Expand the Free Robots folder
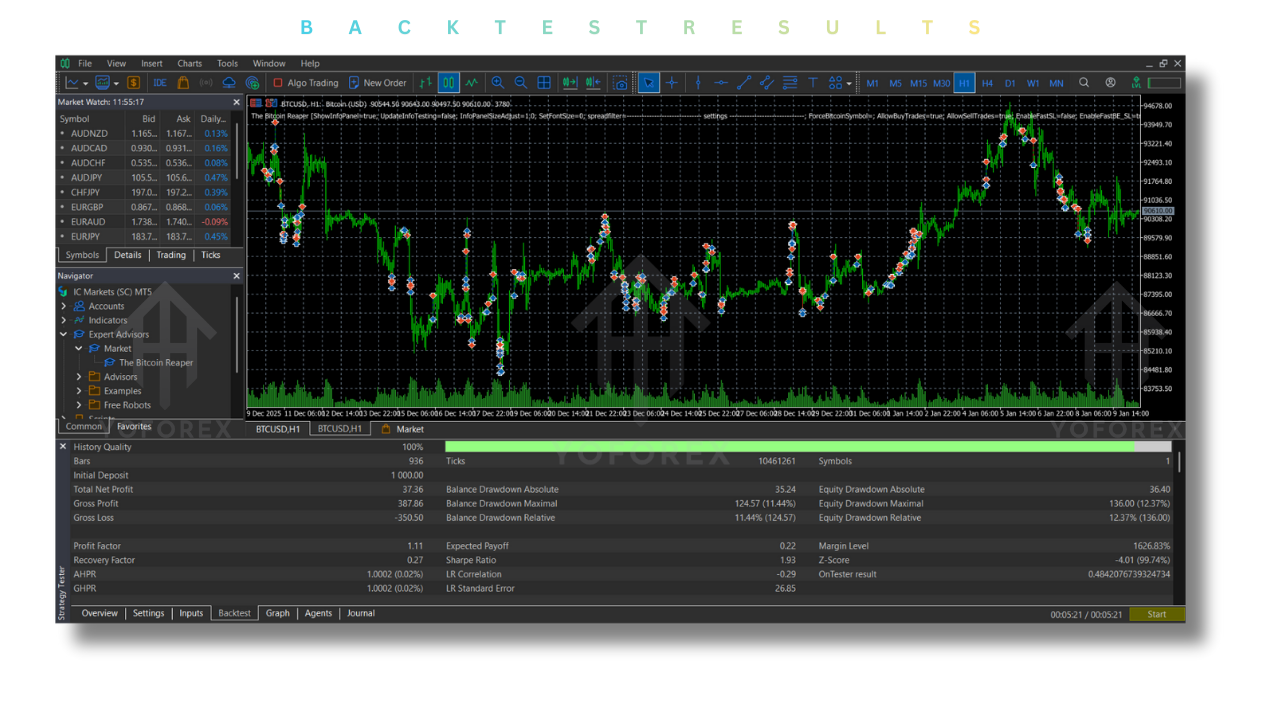The image size is (1280, 720). click(79, 405)
